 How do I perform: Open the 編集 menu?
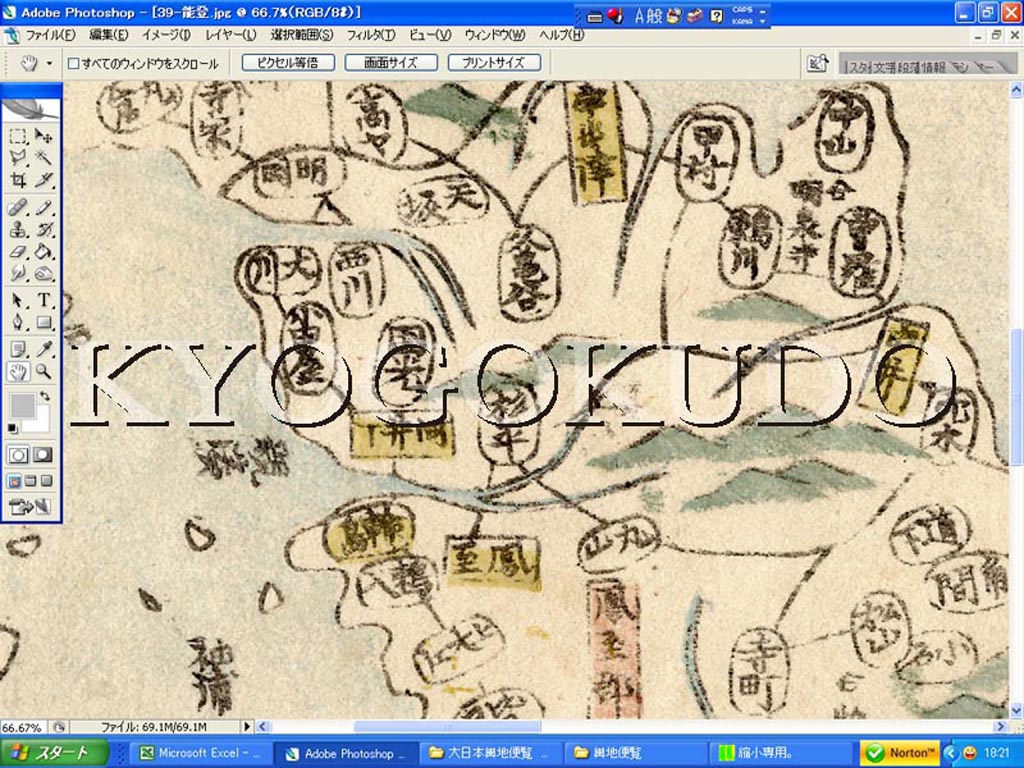(x=108, y=35)
